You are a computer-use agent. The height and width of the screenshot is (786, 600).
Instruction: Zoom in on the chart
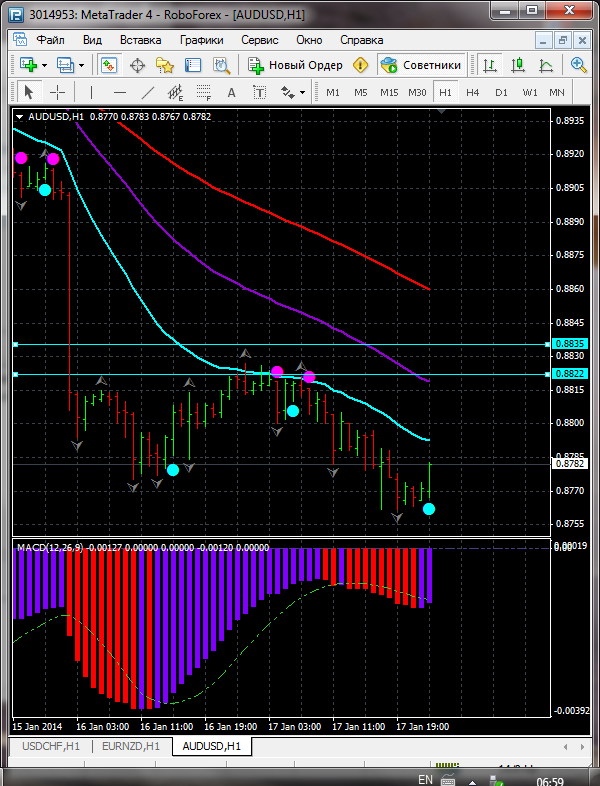click(578, 65)
